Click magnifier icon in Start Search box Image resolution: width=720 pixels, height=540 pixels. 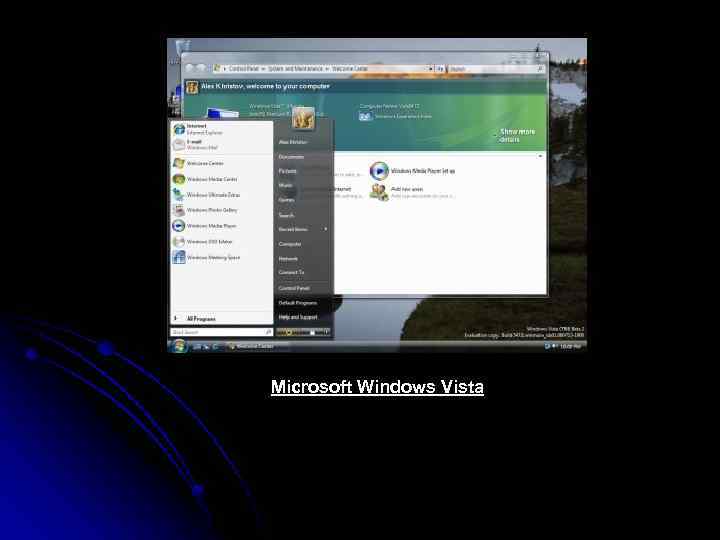[x=269, y=332]
